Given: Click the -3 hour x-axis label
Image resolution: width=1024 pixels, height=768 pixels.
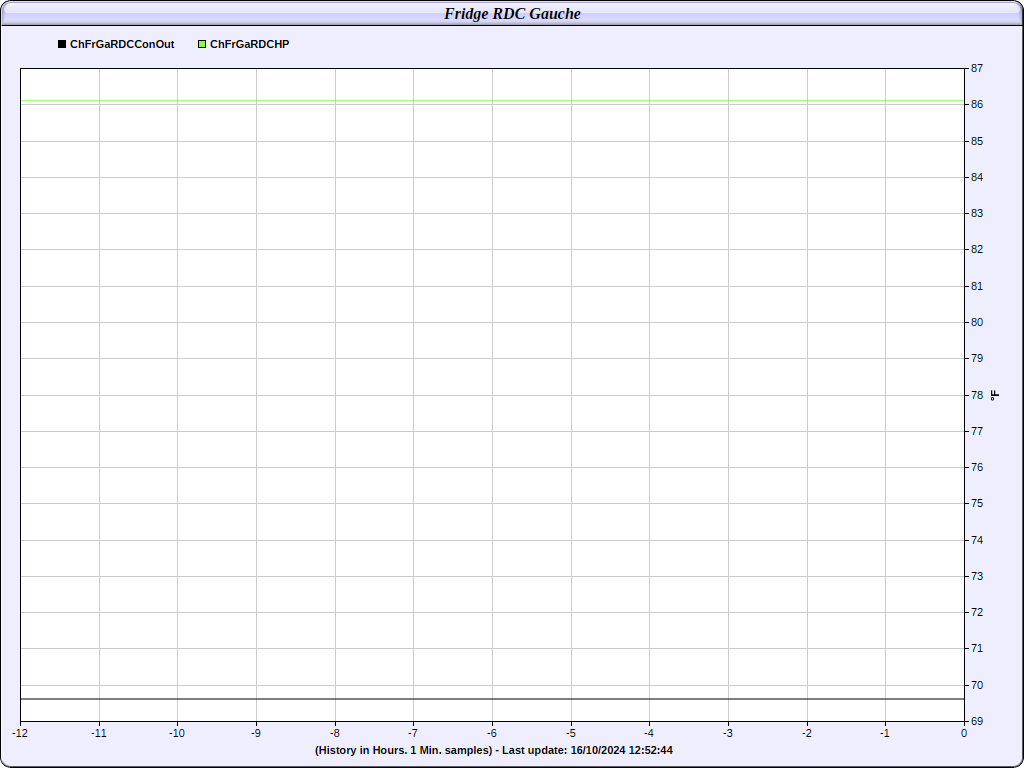Looking at the screenshot, I should [728, 733].
